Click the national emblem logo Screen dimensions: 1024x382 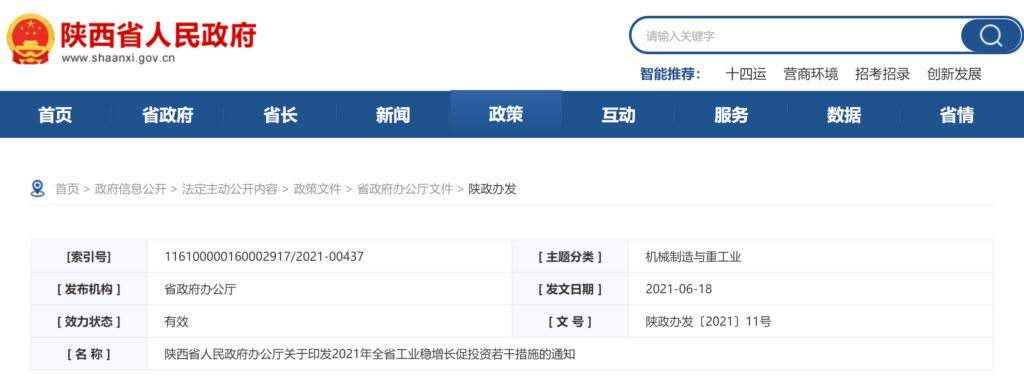30,39
